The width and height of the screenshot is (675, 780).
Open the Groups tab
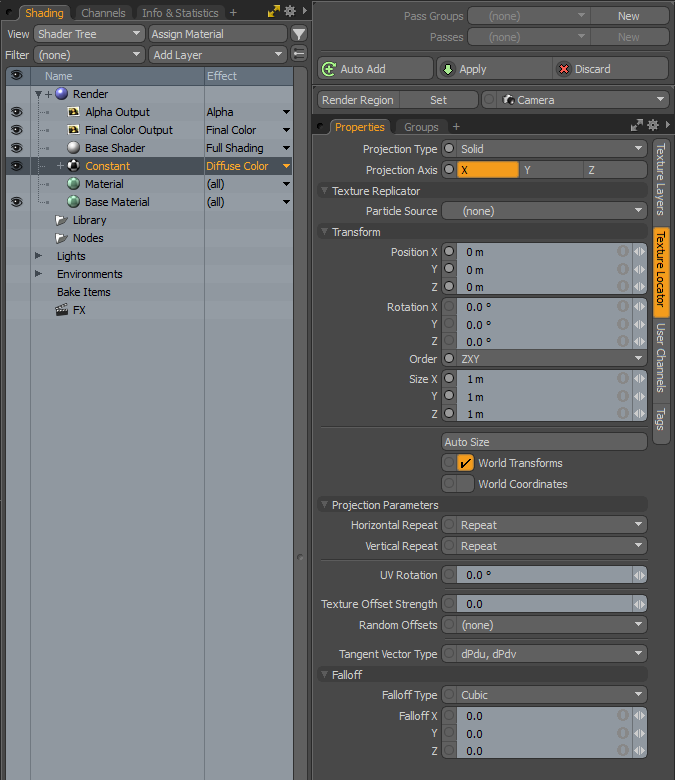coord(421,127)
